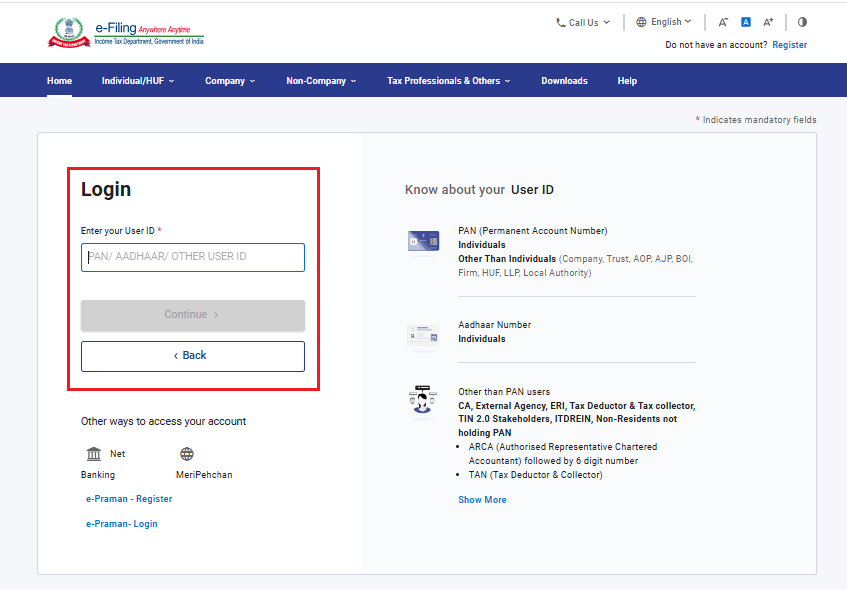This screenshot has width=847, height=589.
Task: Click 'Do not have an account?' text
Action: [x=716, y=45]
